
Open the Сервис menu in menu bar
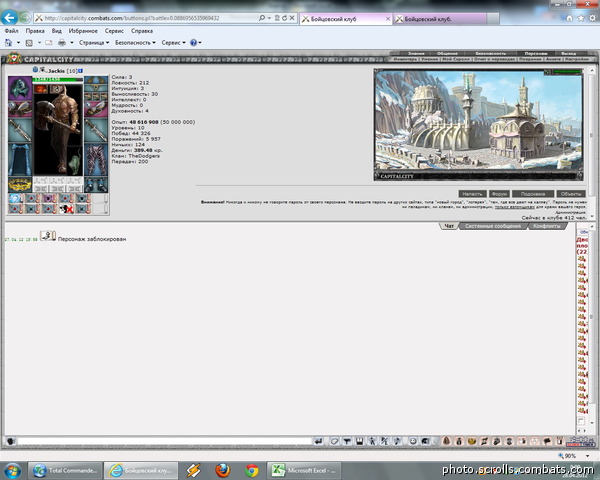click(x=114, y=31)
